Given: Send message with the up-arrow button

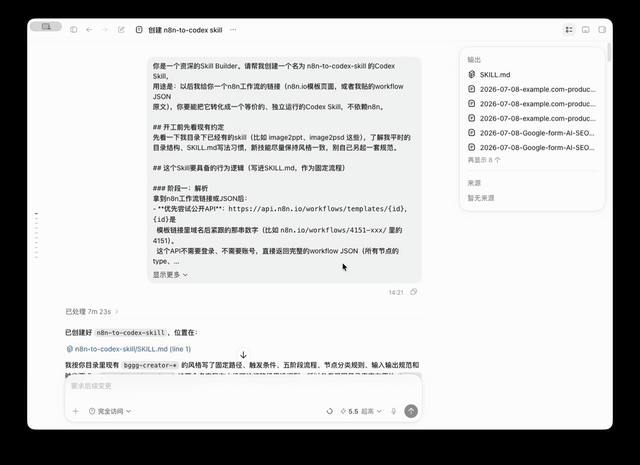Looking at the screenshot, I should 411,411.
